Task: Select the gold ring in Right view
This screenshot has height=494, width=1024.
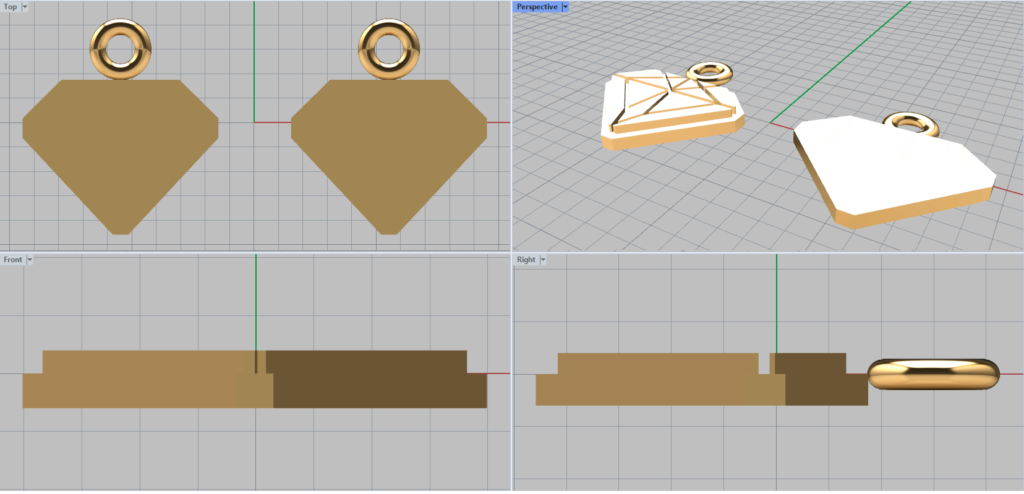Action: point(933,374)
